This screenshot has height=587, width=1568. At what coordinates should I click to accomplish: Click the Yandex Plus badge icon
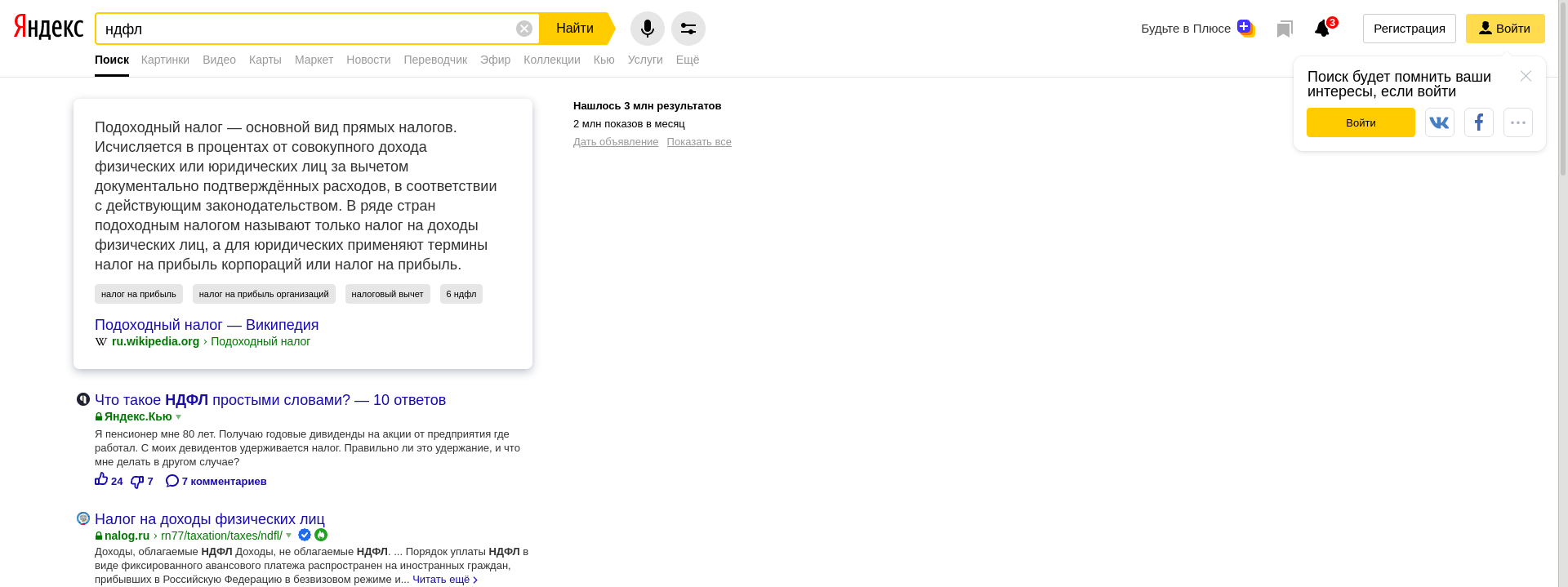point(1245,29)
